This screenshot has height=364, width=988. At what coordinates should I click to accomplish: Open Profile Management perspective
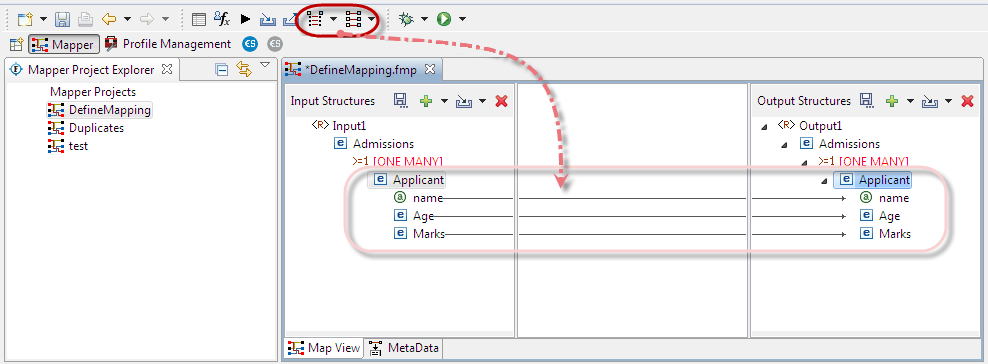tap(168, 44)
